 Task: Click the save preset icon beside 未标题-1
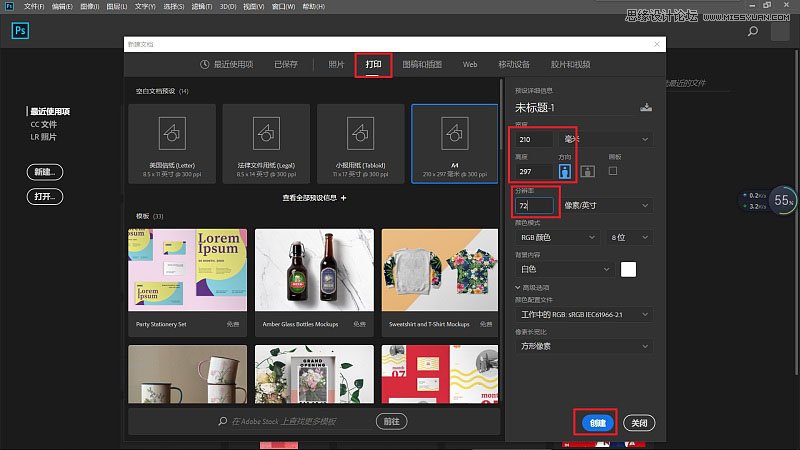click(646, 108)
